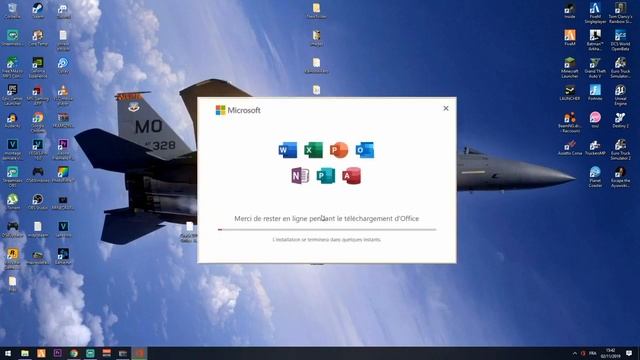Select the Audacity desktop shortcut
This screenshot has width=640, height=360.
[12, 120]
